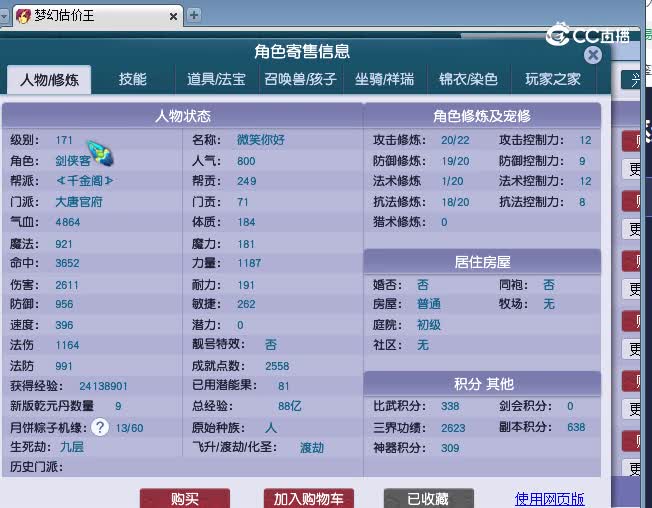Close the 角色寄售信息 dialog with X icon
Image resolution: width=652 pixels, height=508 pixels.
(593, 55)
